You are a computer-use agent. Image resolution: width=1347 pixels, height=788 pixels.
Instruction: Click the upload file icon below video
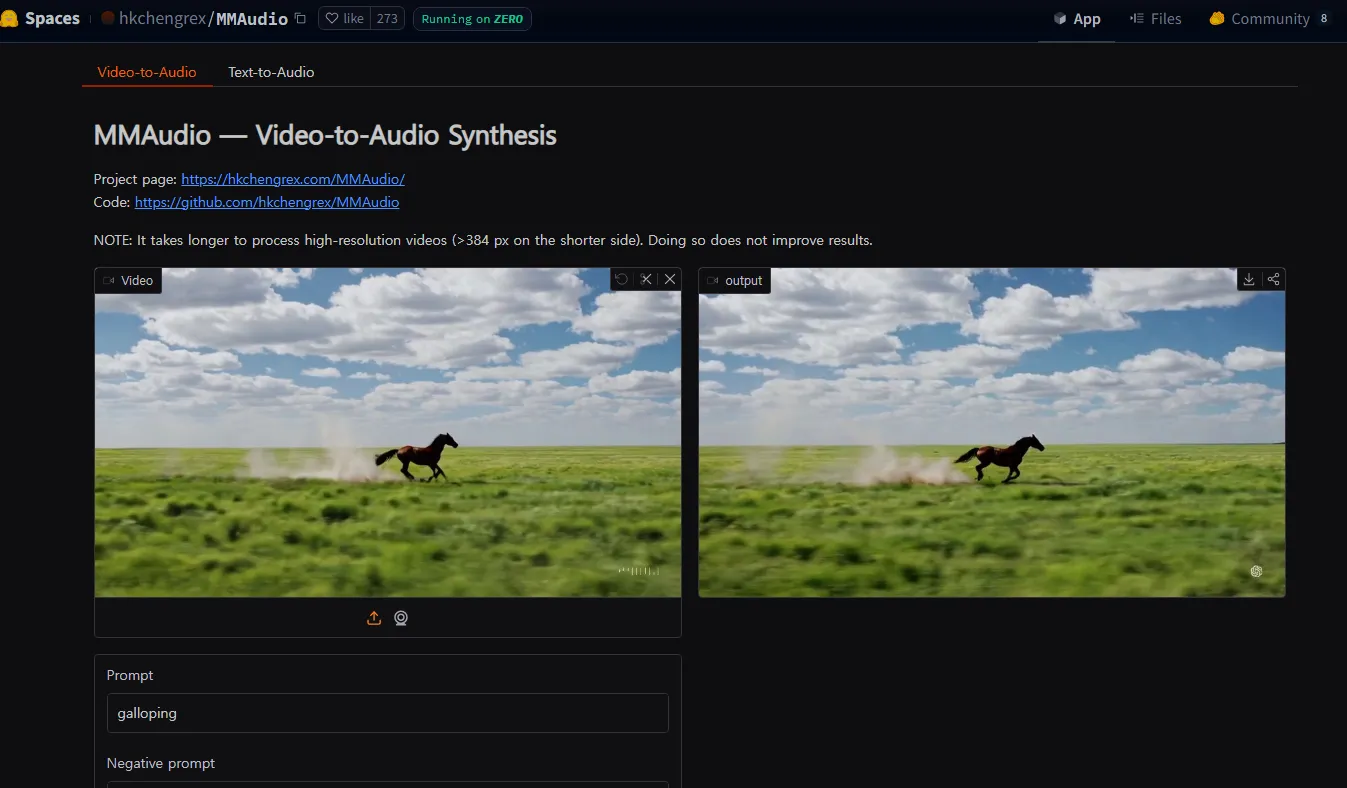(374, 618)
